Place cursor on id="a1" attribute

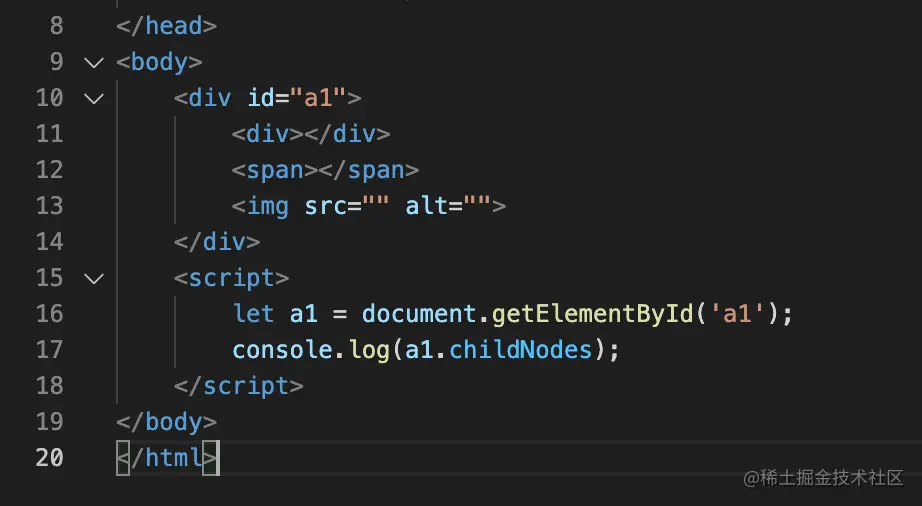tap(297, 98)
